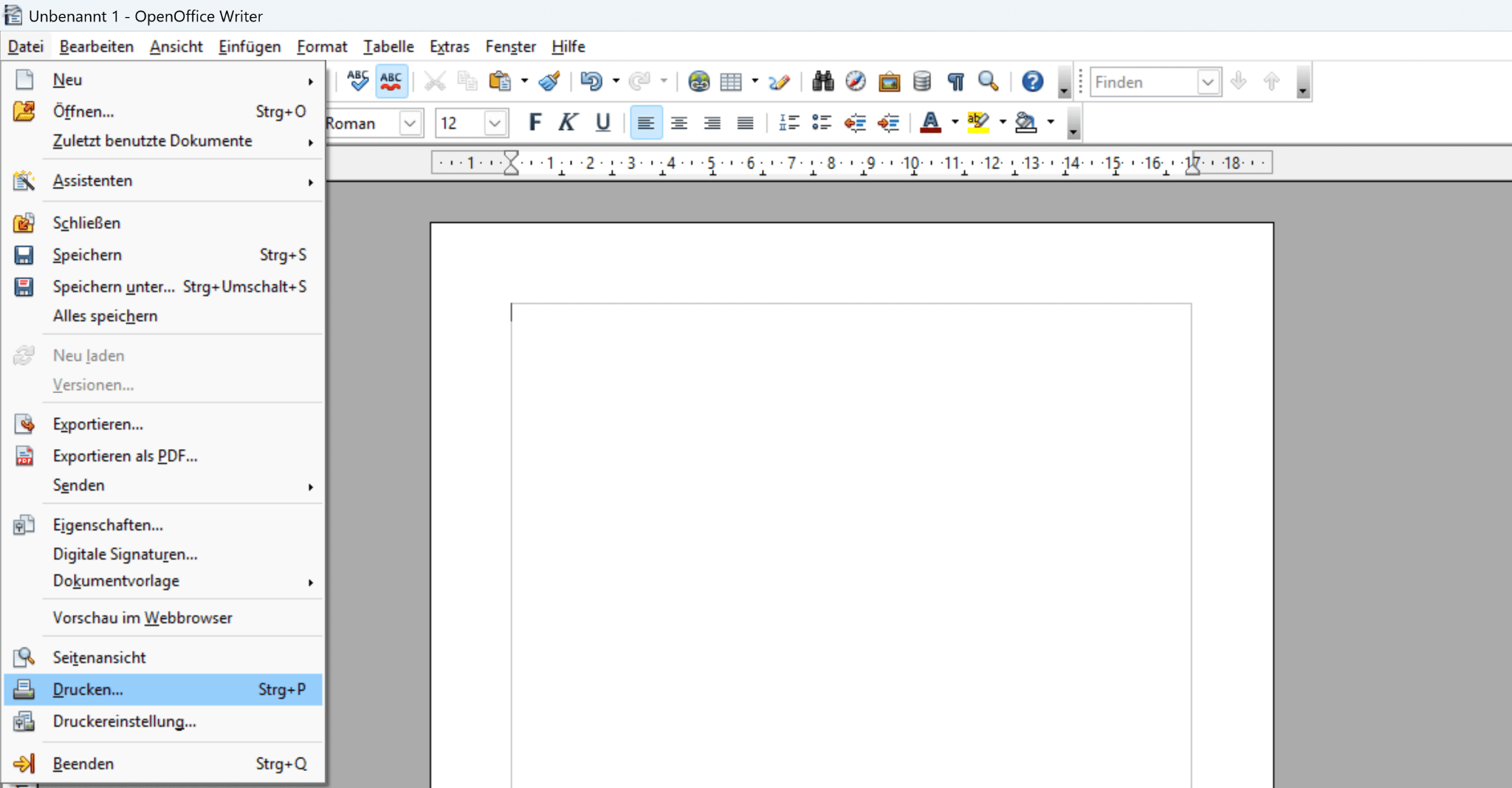The height and width of the screenshot is (788, 1512).
Task: Open the font color dropdown arrow
Action: click(955, 123)
